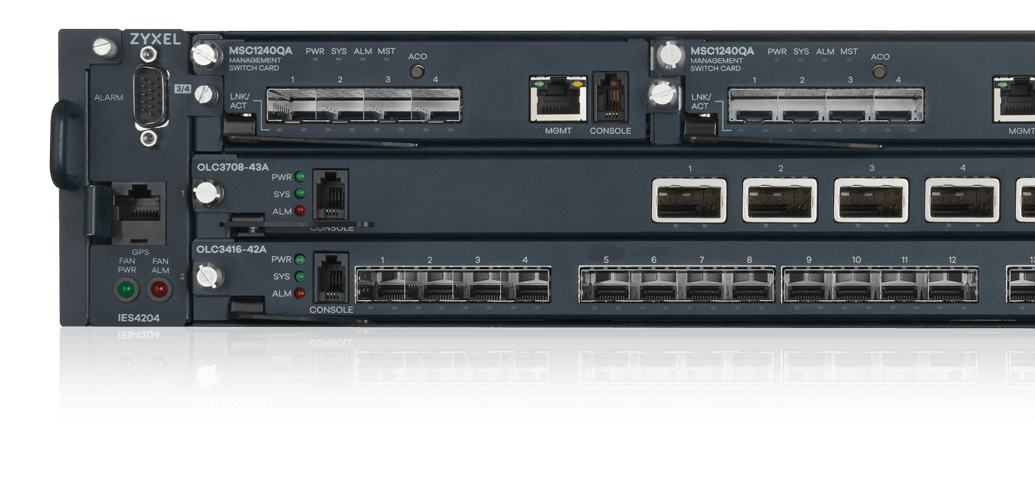Viewport: 1035px width, 484px height.
Task: Click the ZYXEL logo on the chassis
Action: 153,41
